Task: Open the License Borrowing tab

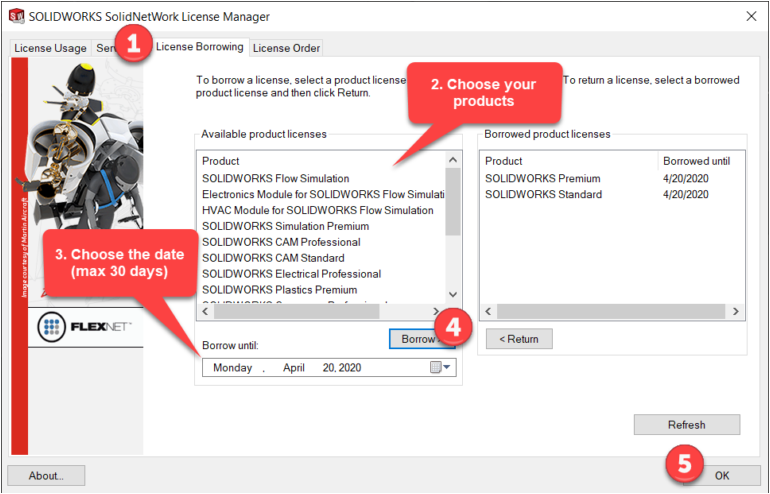Action: pos(199,47)
